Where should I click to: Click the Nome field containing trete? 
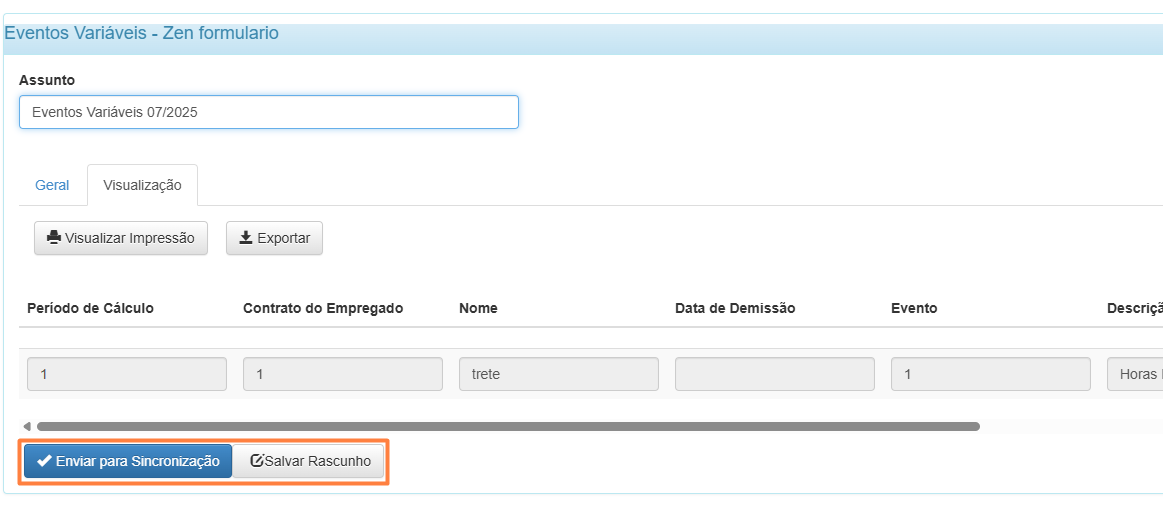pos(559,374)
